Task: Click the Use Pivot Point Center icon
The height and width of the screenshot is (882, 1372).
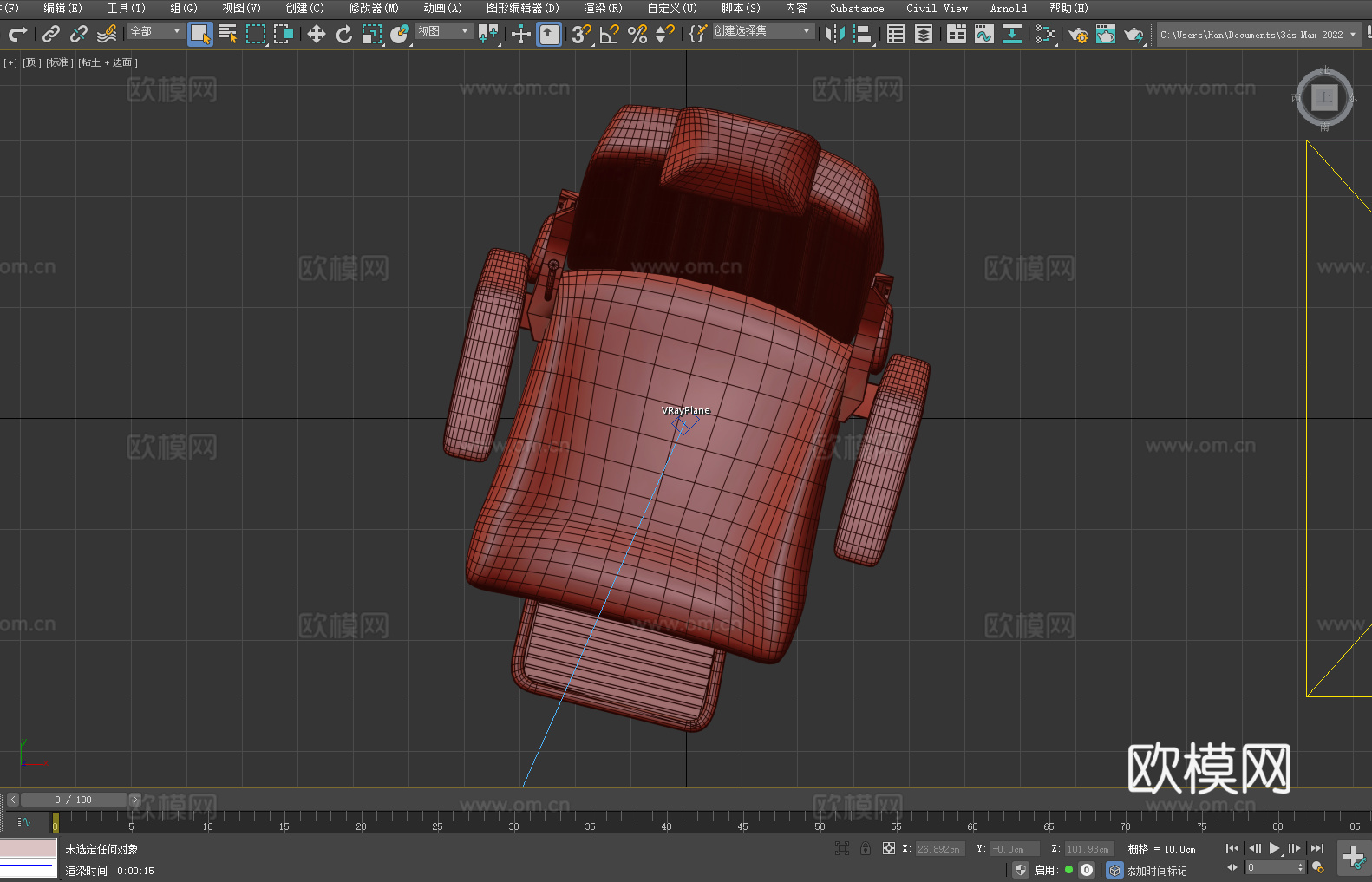Action: click(488, 34)
